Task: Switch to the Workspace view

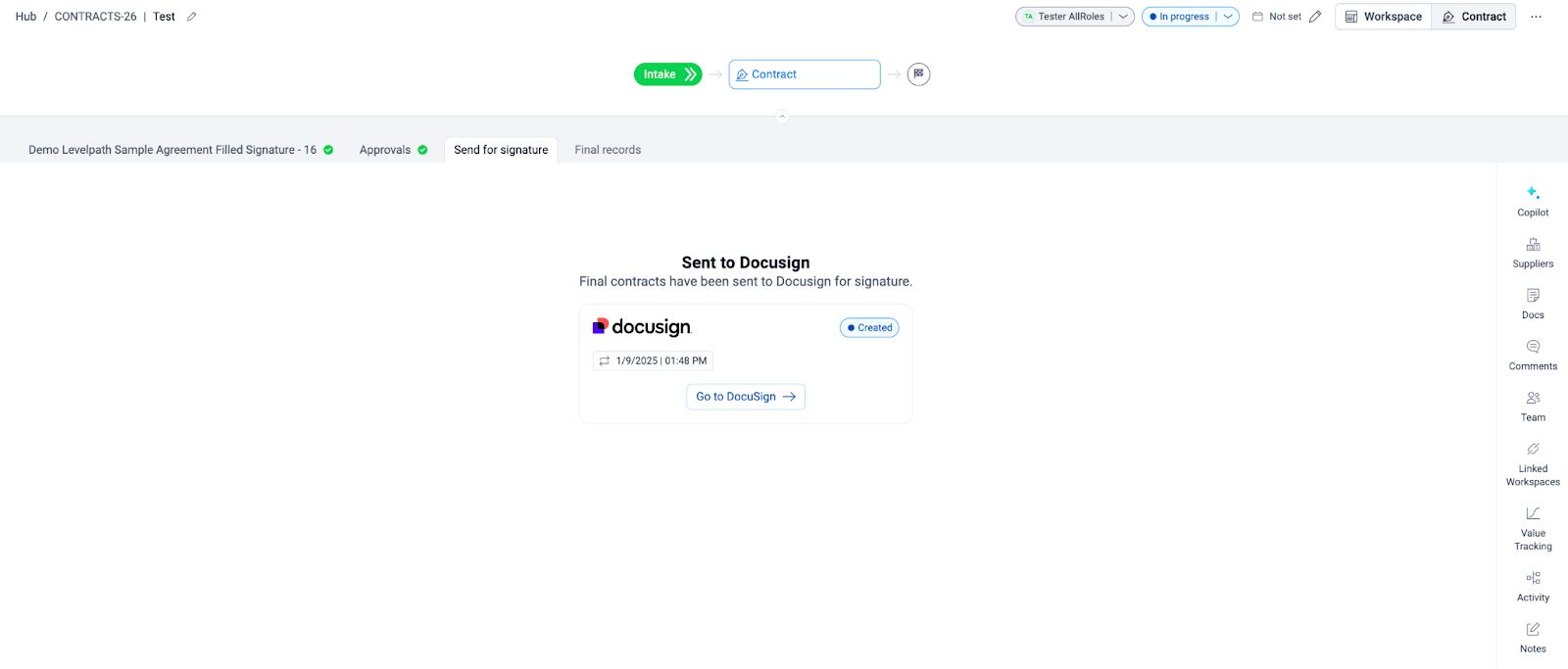Action: [x=1383, y=17]
